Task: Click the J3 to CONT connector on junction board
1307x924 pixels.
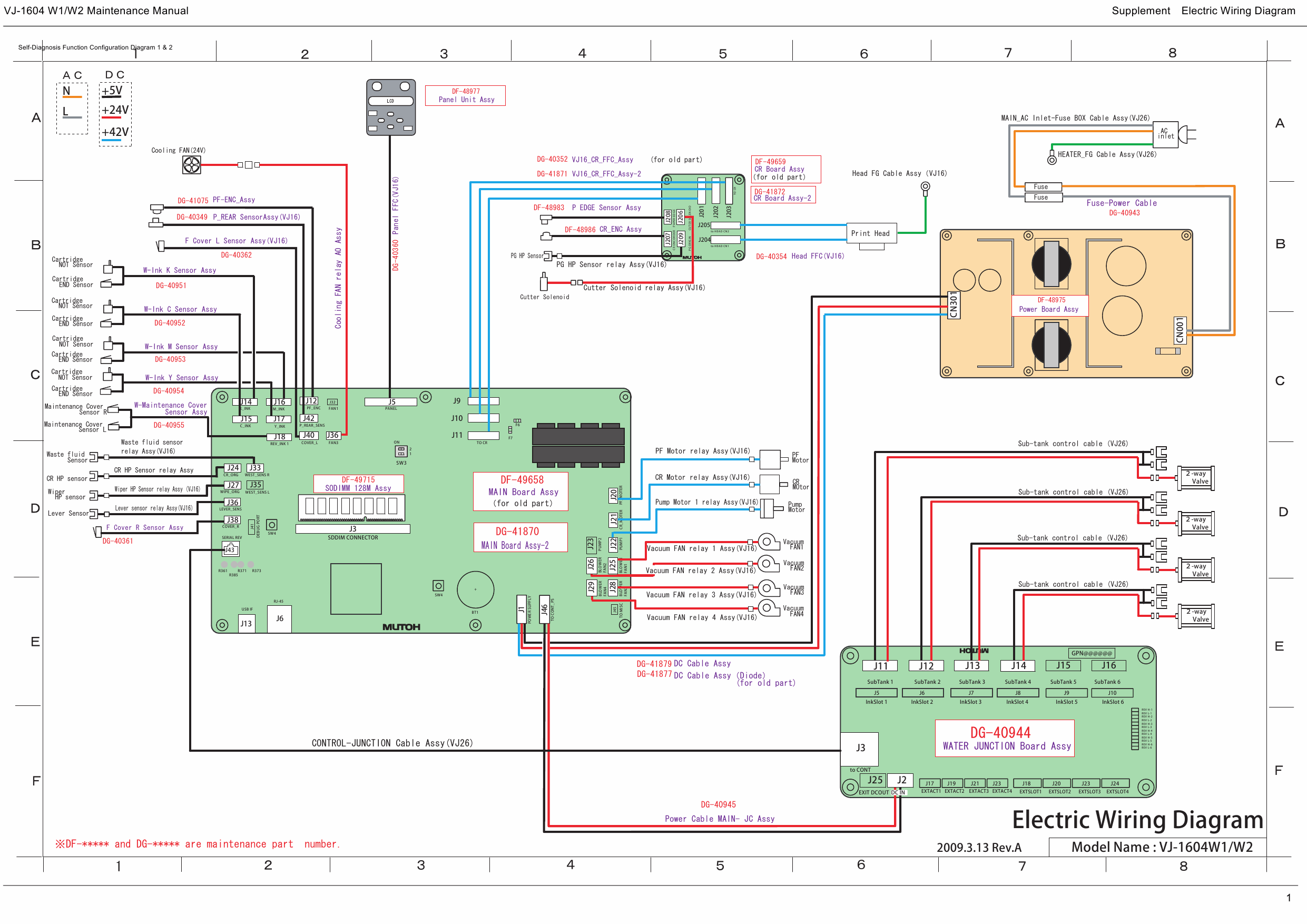Action: (860, 748)
